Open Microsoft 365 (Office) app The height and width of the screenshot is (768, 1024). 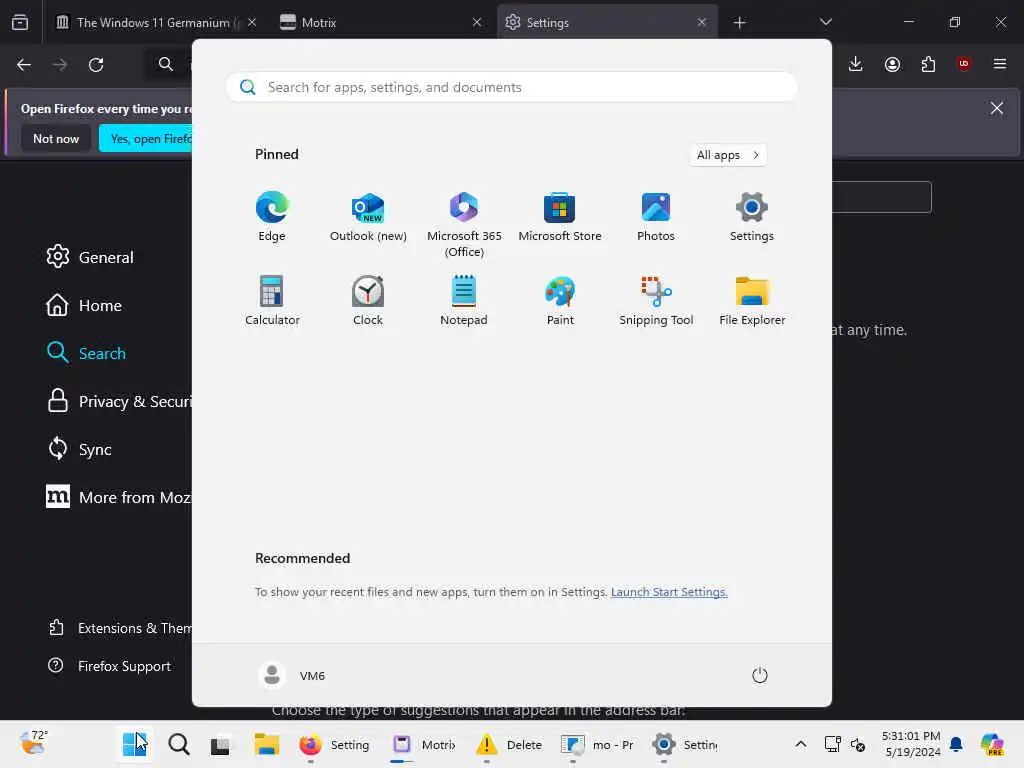[464, 224]
